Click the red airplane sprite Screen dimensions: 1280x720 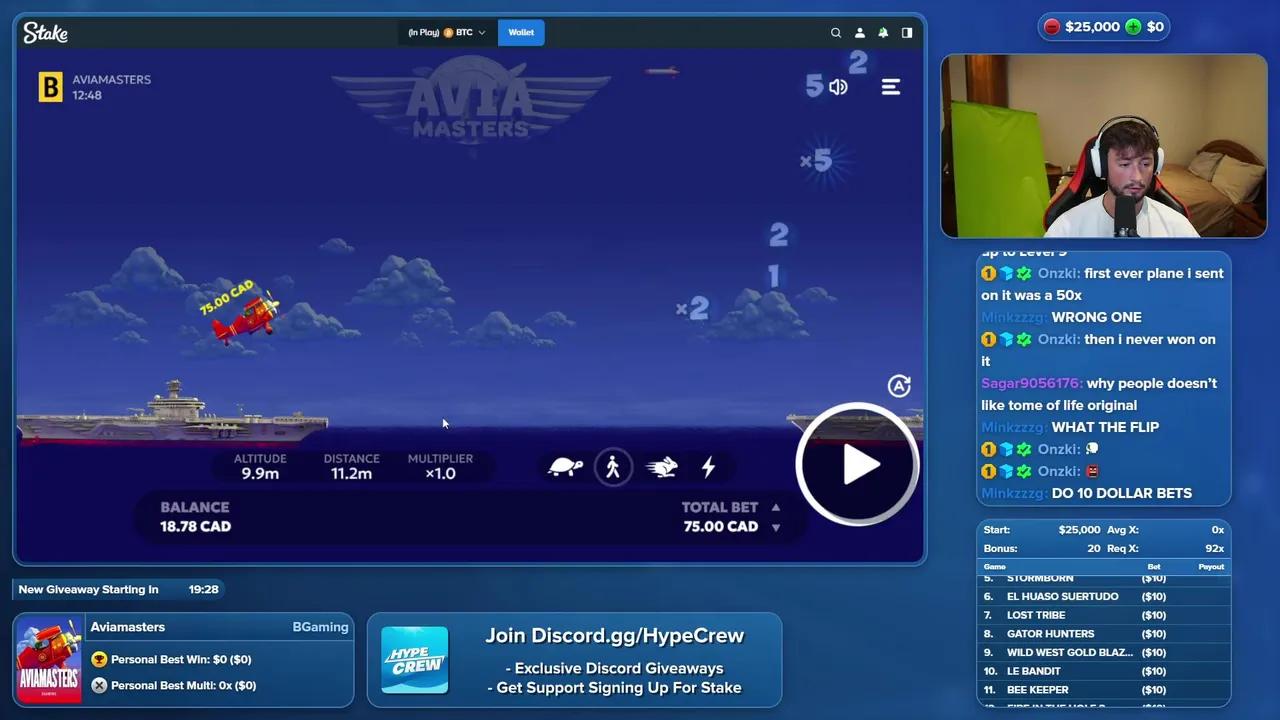[246, 318]
